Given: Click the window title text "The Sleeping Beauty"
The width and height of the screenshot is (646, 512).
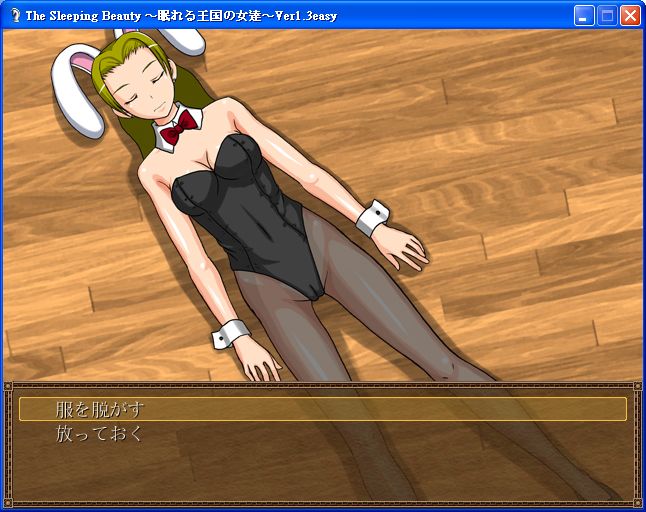Looking at the screenshot, I should point(83,16).
